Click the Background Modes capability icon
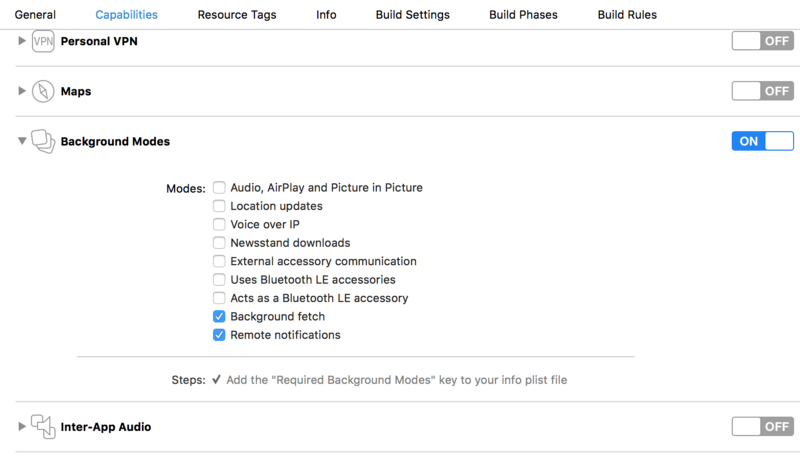Image resolution: width=800 pixels, height=457 pixels. [42, 141]
